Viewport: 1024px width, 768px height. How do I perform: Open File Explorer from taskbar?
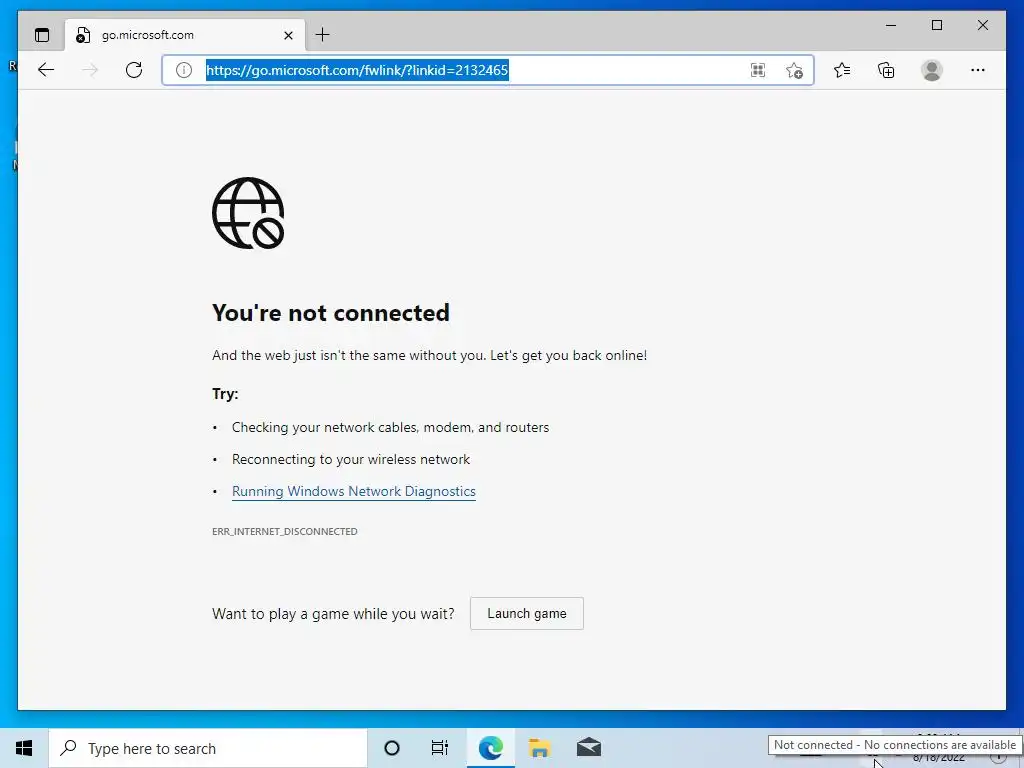tap(539, 748)
